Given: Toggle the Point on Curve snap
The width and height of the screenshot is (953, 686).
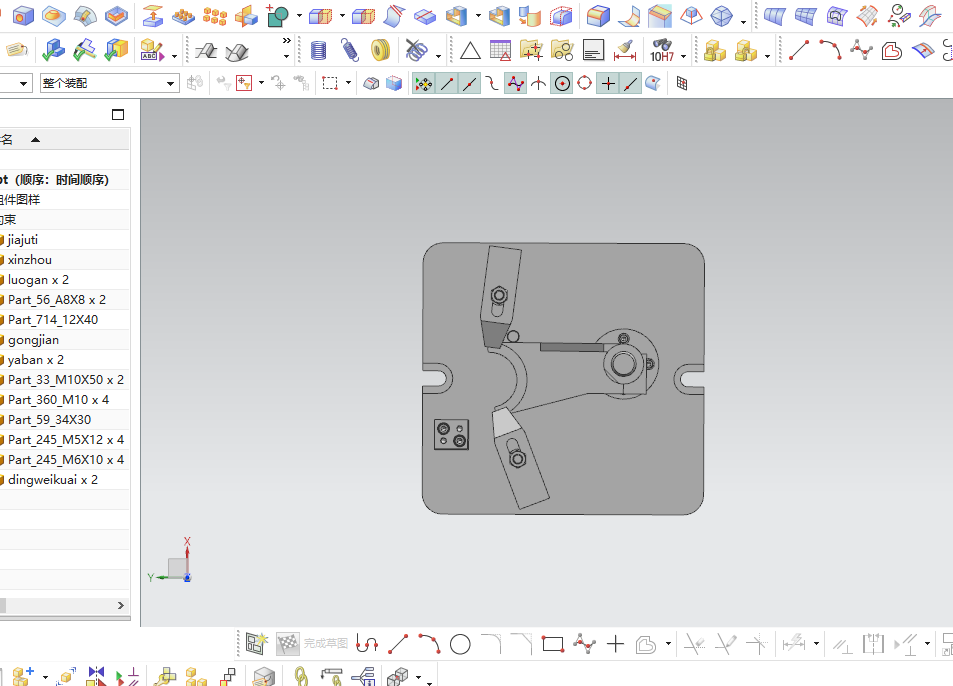Looking at the screenshot, I should click(630, 83).
